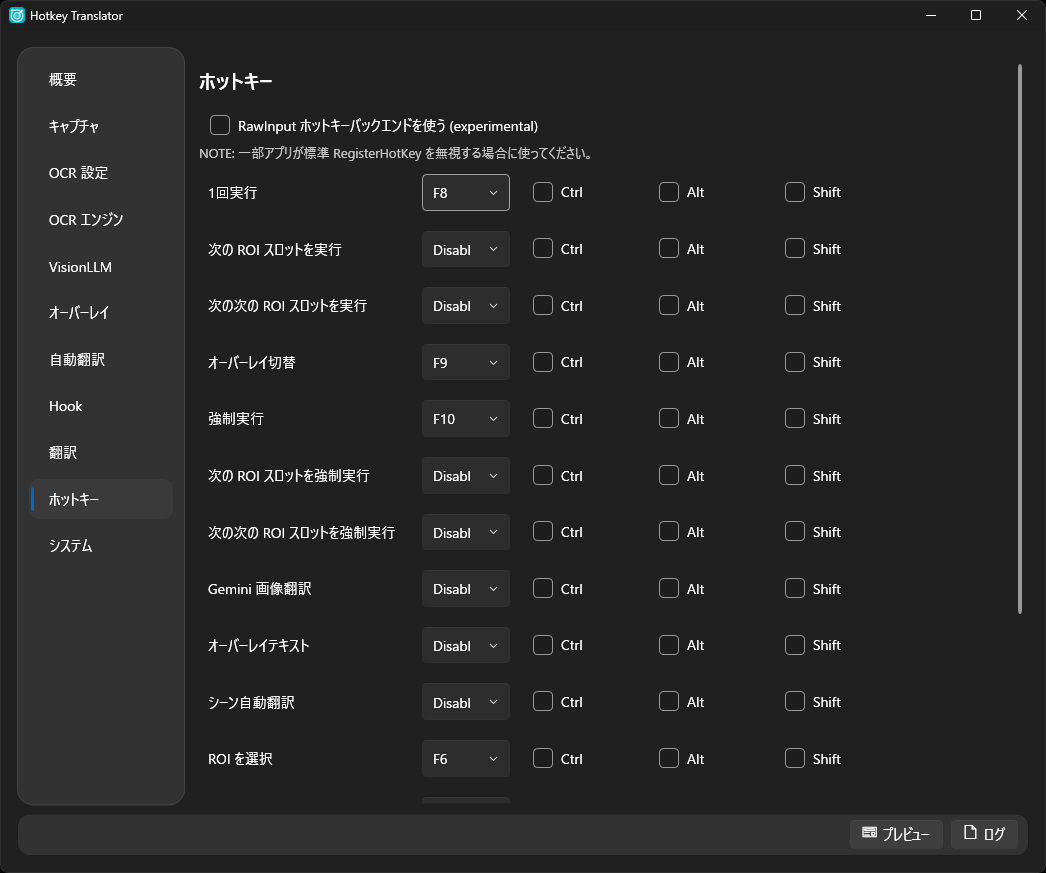Maximize the Hotkey Translator window
Viewport: 1046px width, 873px height.
[976, 15]
